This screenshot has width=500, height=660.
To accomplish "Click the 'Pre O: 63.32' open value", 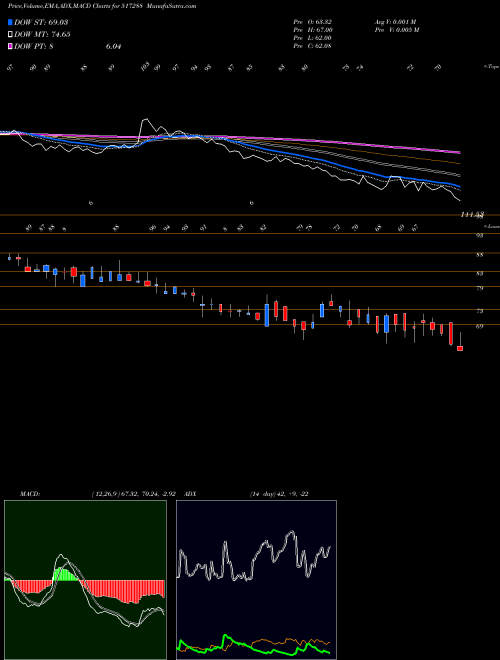I will [x=314, y=22].
